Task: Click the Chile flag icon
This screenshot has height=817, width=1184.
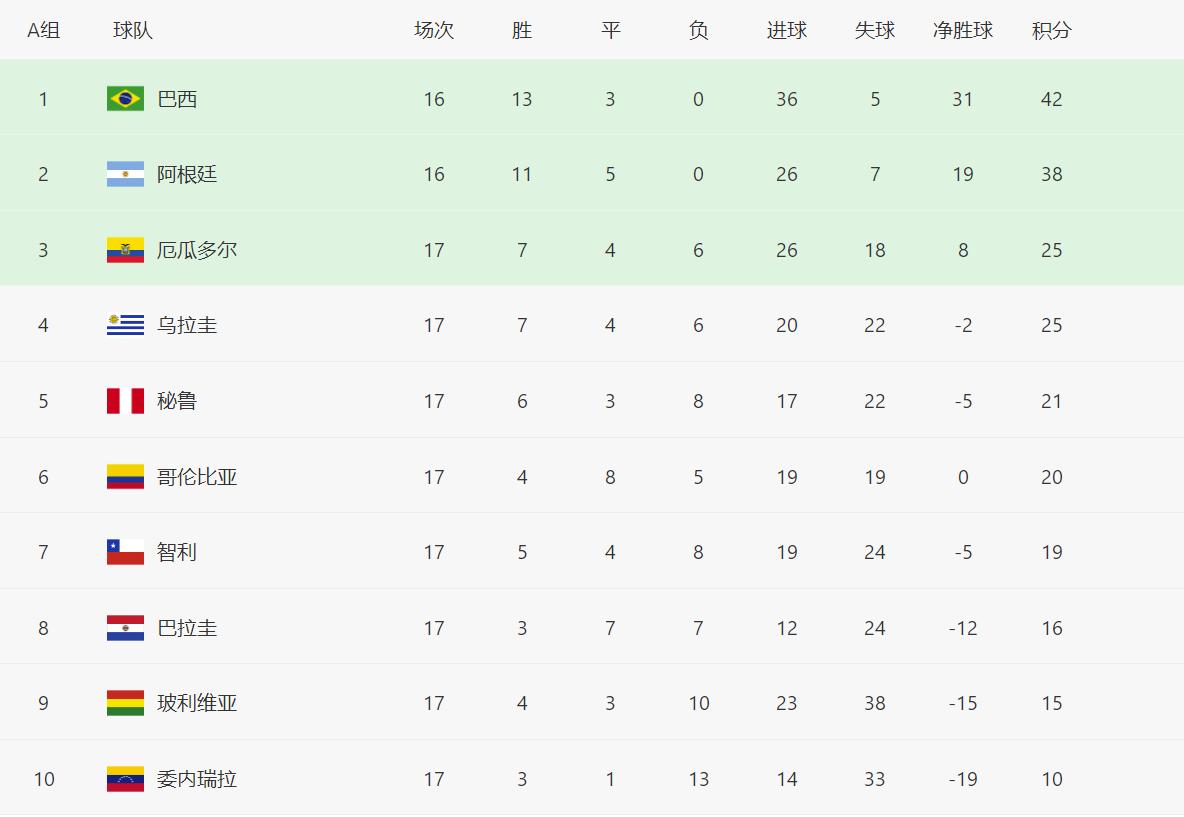Action: click(x=125, y=552)
